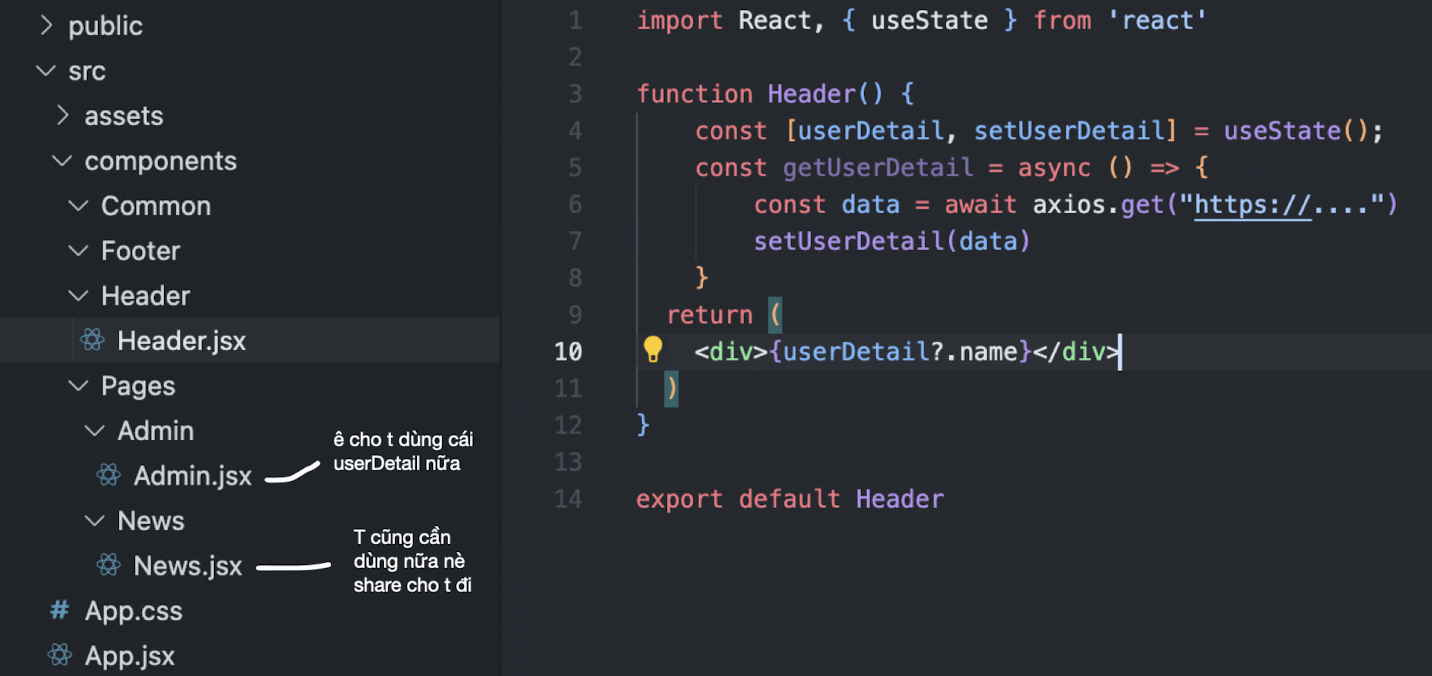Viewport: 1432px width, 676px height.
Task: Open the Admin.jsx file
Action: coord(193,476)
